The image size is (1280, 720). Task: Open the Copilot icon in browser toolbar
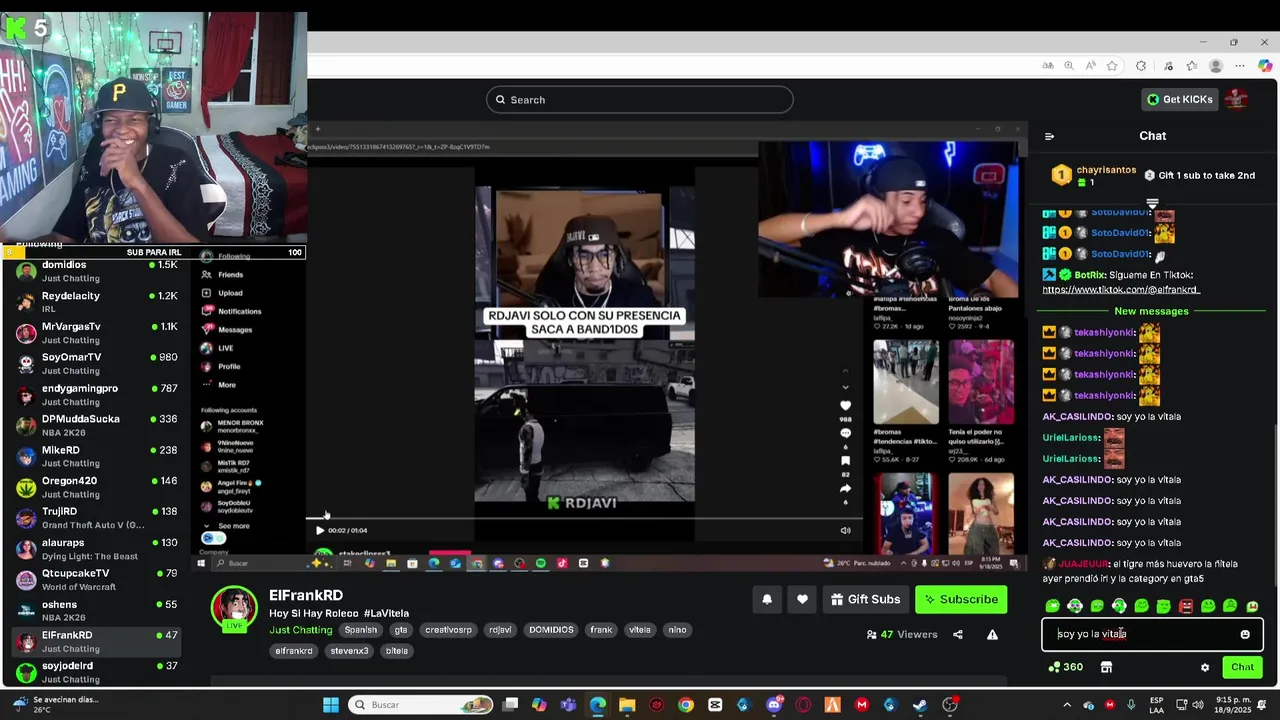[x=1265, y=66]
